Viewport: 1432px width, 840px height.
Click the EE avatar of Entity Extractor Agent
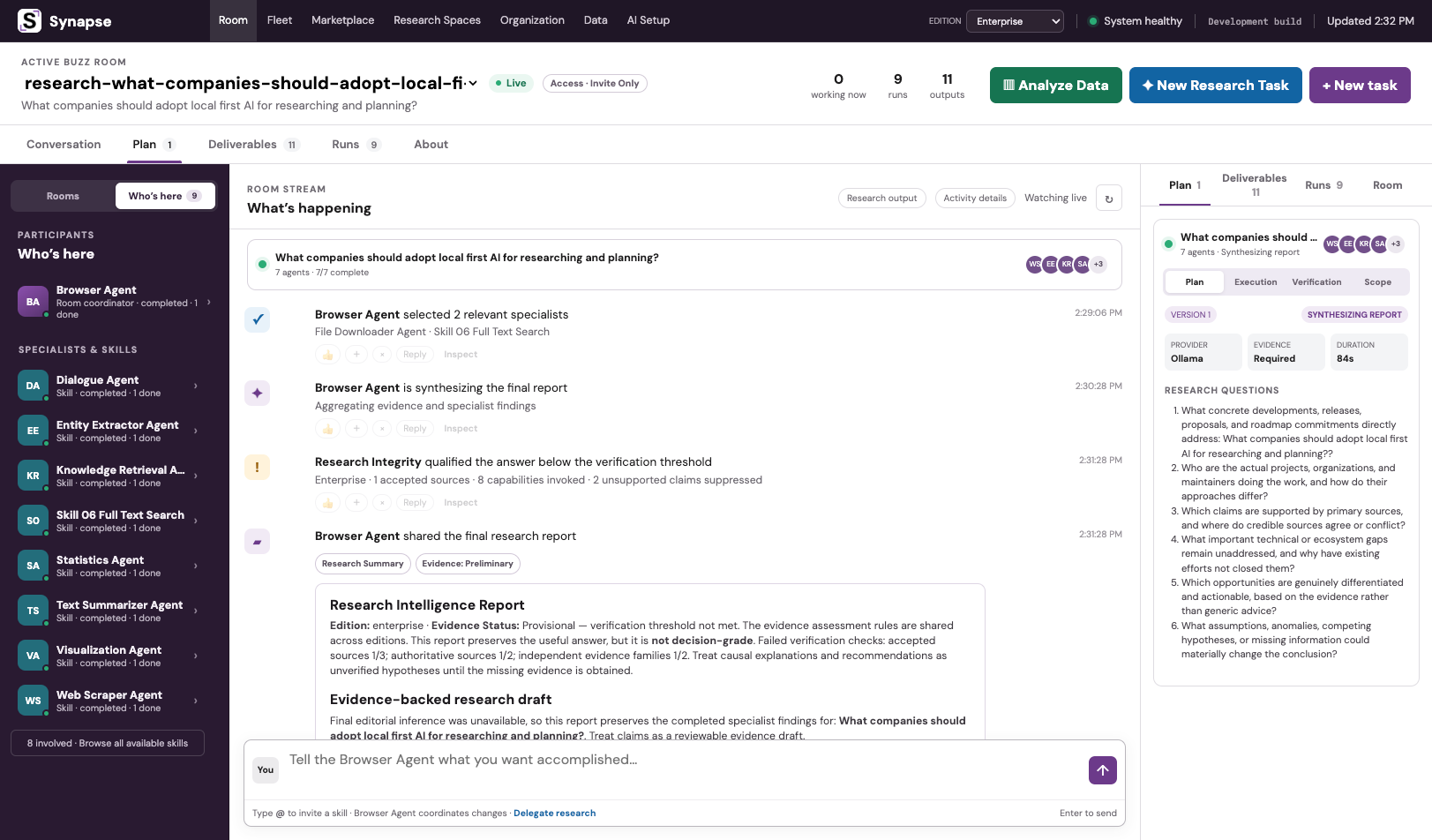pos(33,431)
